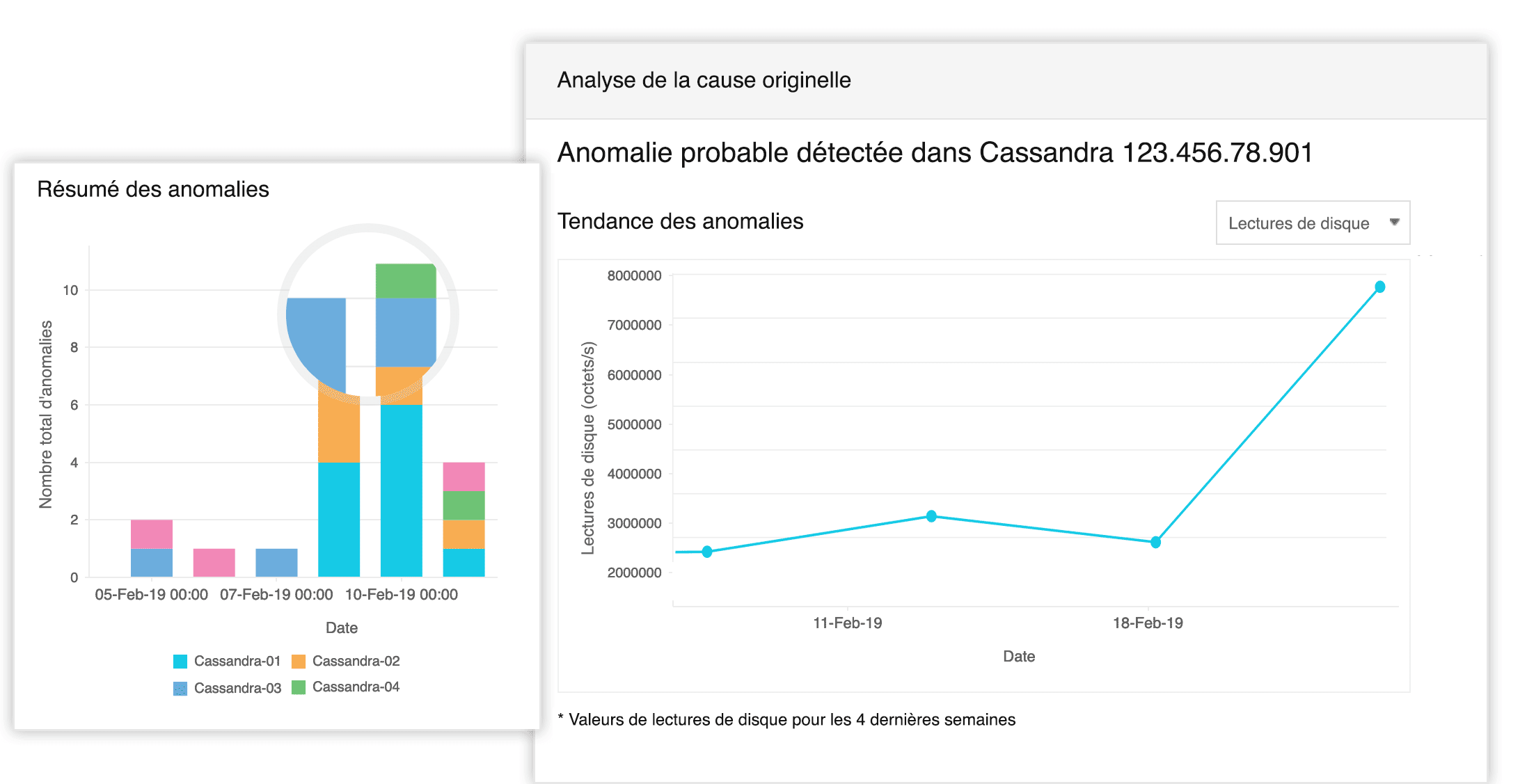Click the Cassandra-04 legend color swatch
1527x784 pixels.
299,687
